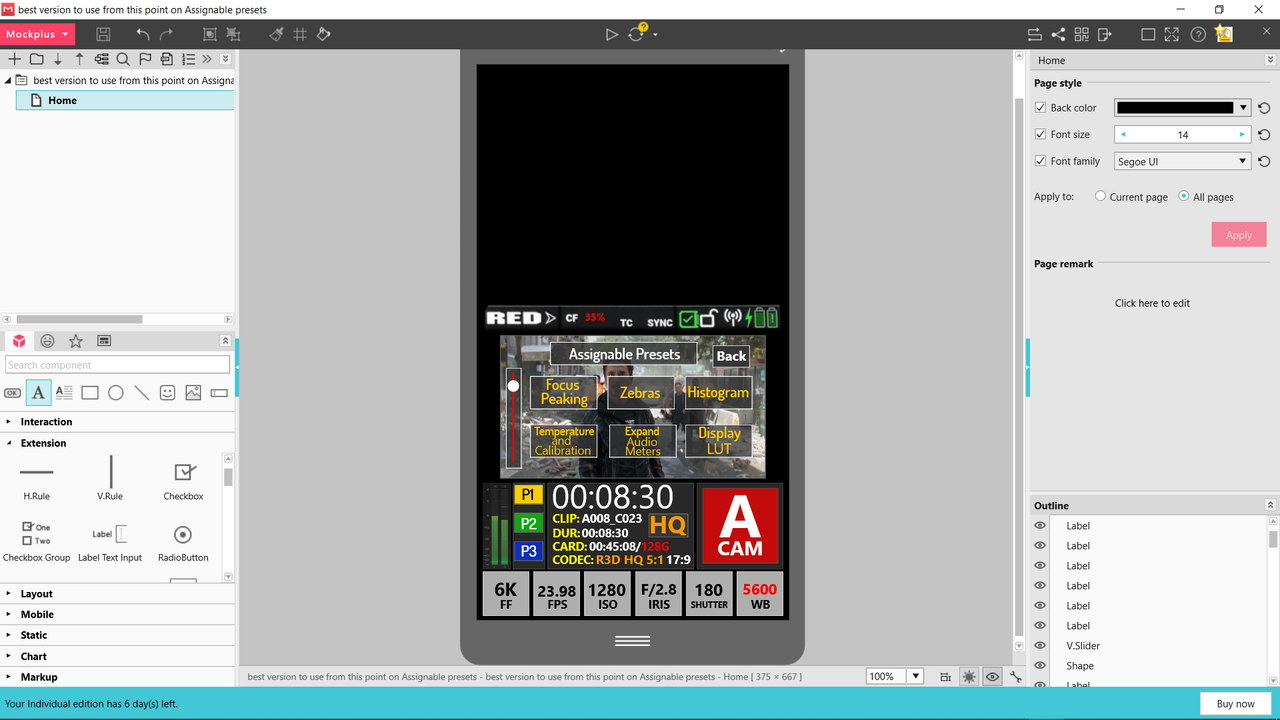Choose the image component icon
This screenshot has height=720, width=1280.
(x=193, y=393)
